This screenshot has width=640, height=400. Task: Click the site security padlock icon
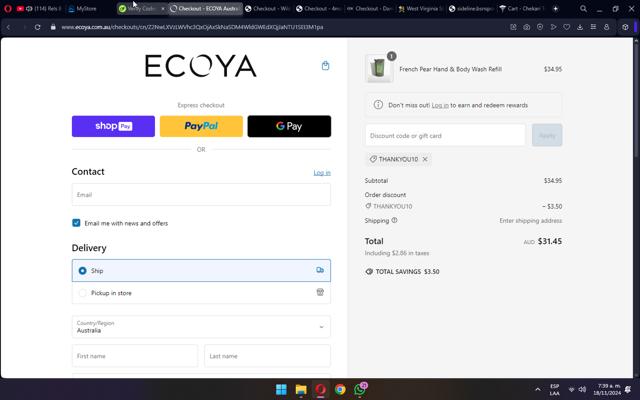pos(53,27)
